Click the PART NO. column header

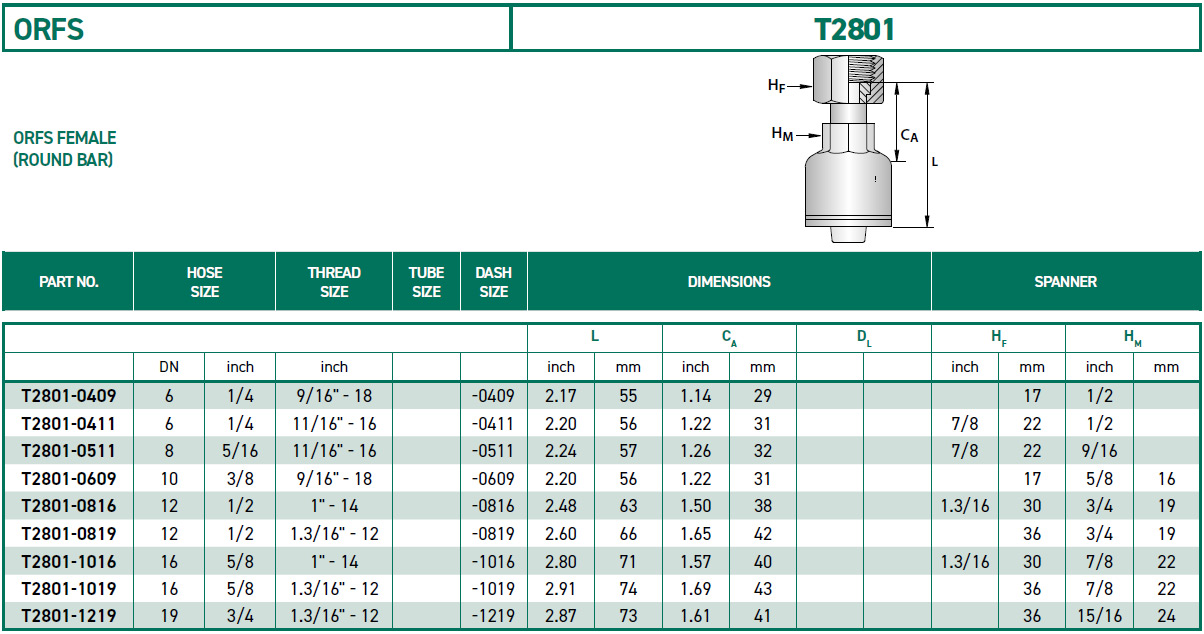click(x=68, y=282)
